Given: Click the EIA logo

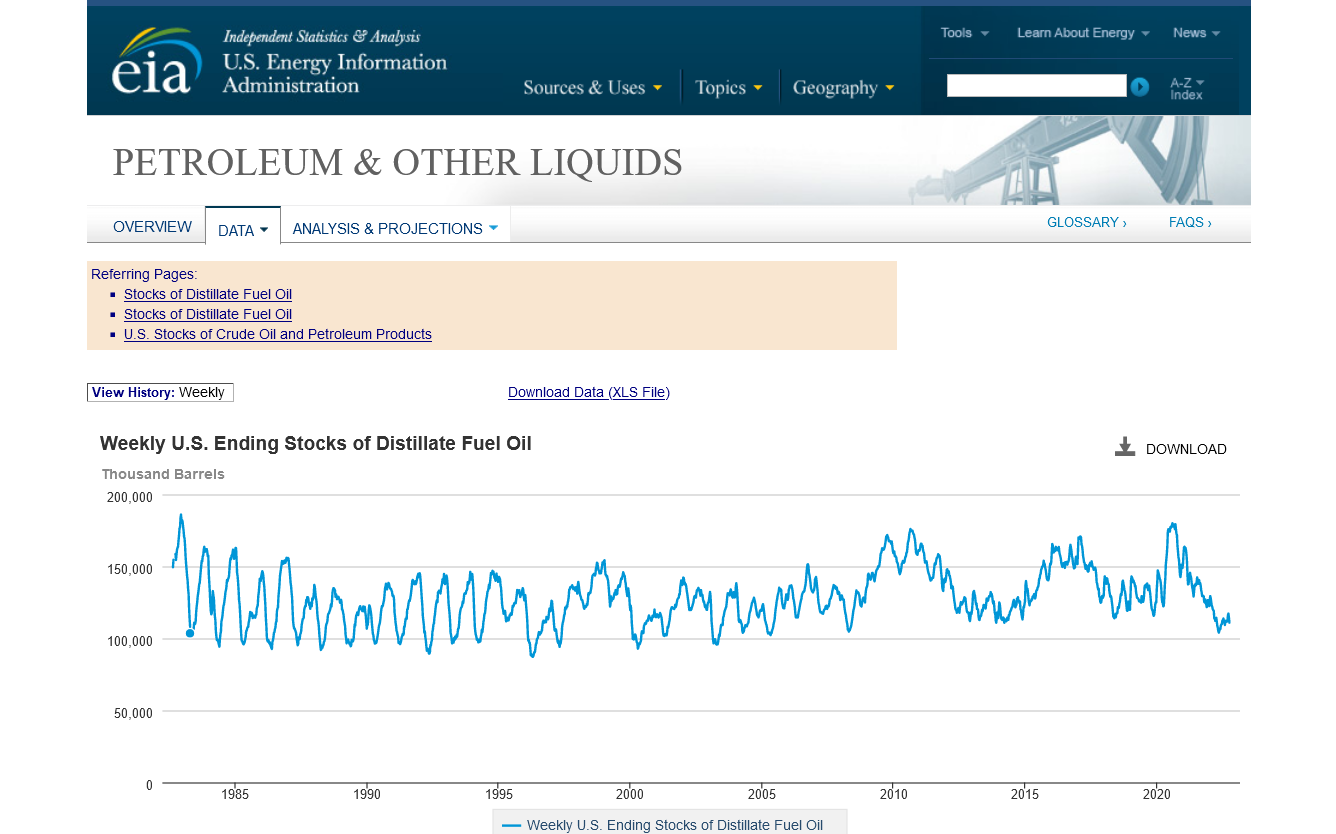Looking at the screenshot, I should click(152, 62).
